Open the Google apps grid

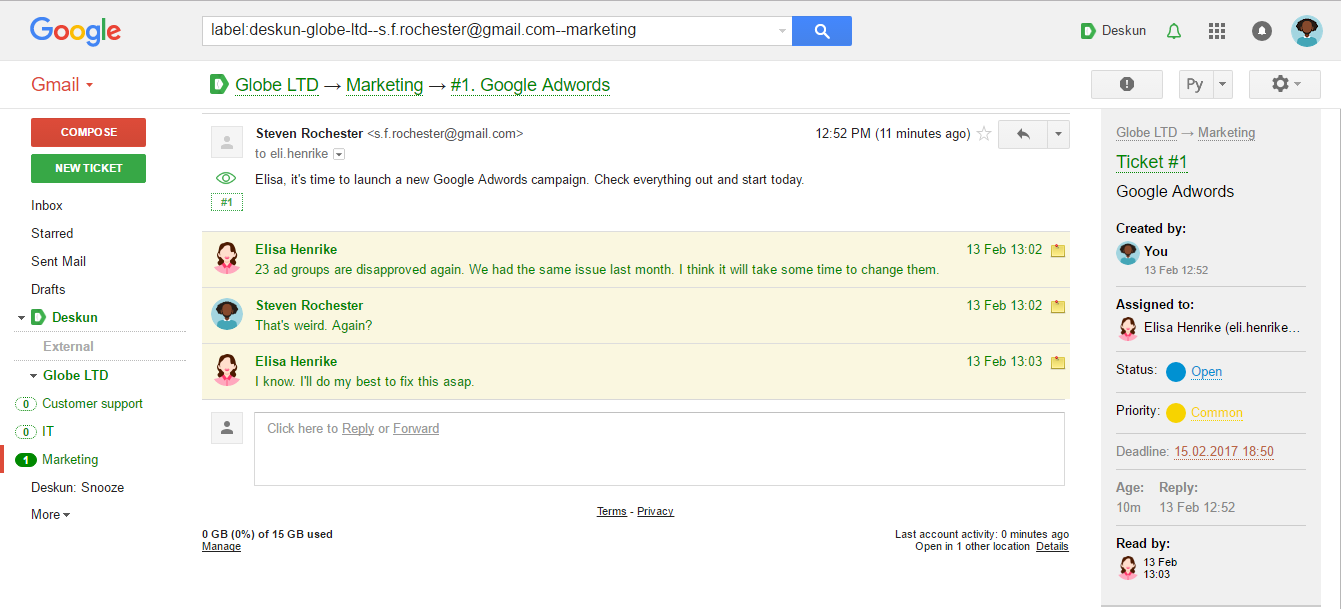pos(1217,31)
